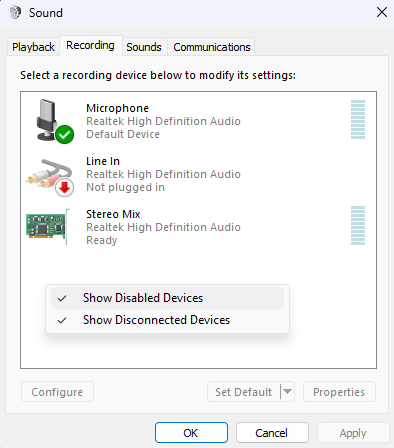
Task: Open the Communications tab
Action: pyautogui.click(x=212, y=47)
